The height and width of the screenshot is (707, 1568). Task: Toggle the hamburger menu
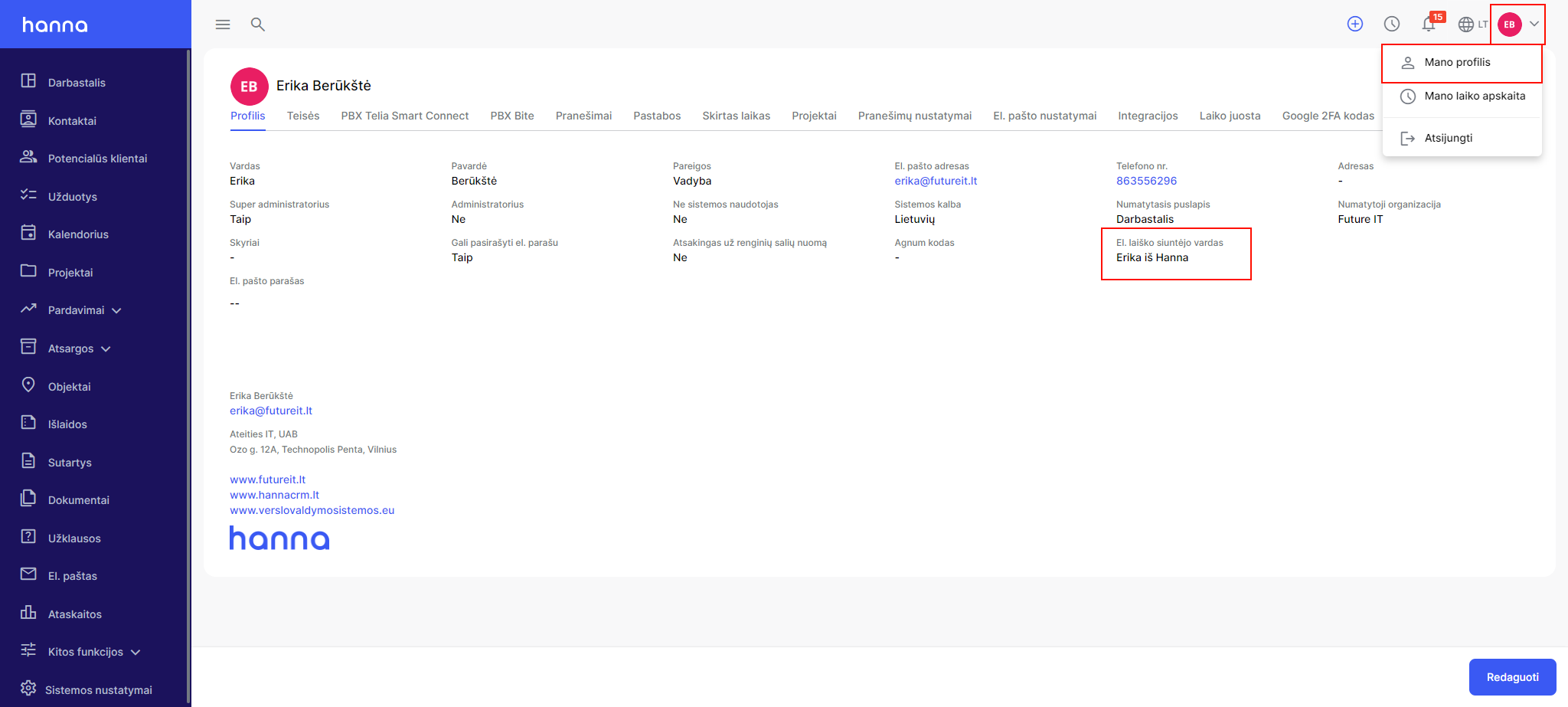pyautogui.click(x=223, y=25)
